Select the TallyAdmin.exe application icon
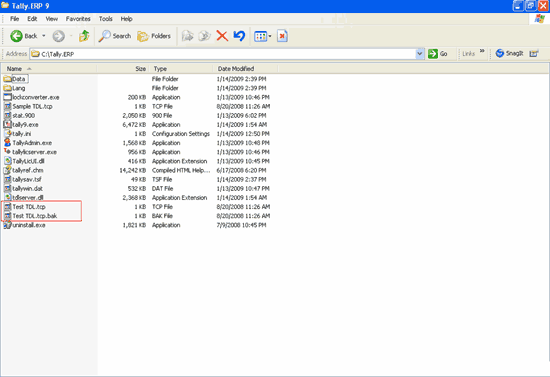550x377 pixels. (x=7, y=142)
